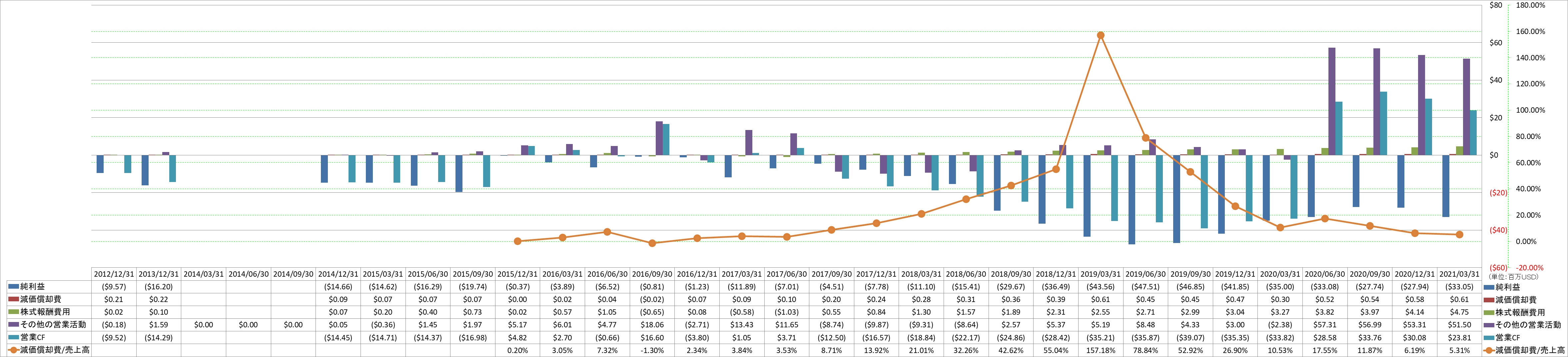
Task: Select the ($33.05) net income cell
Action: click(x=1460, y=287)
